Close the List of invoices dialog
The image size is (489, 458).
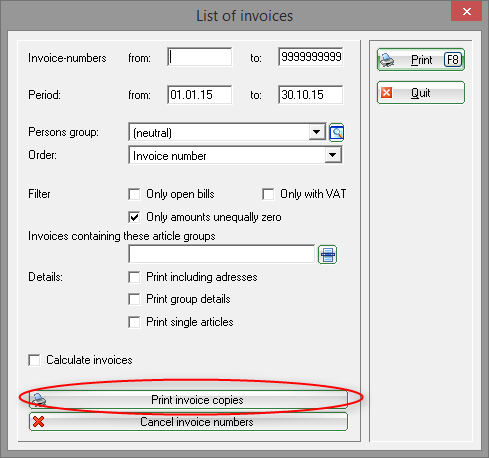466,12
